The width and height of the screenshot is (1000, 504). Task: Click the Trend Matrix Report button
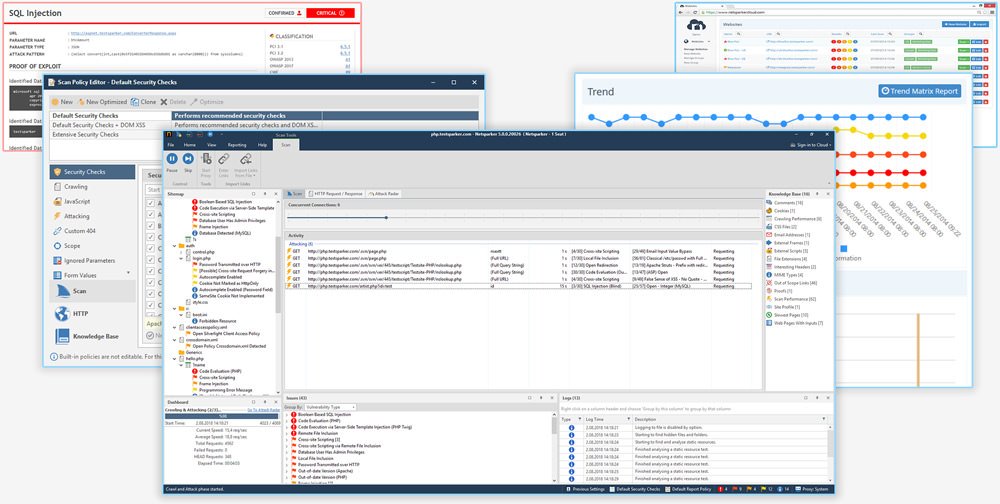(919, 91)
